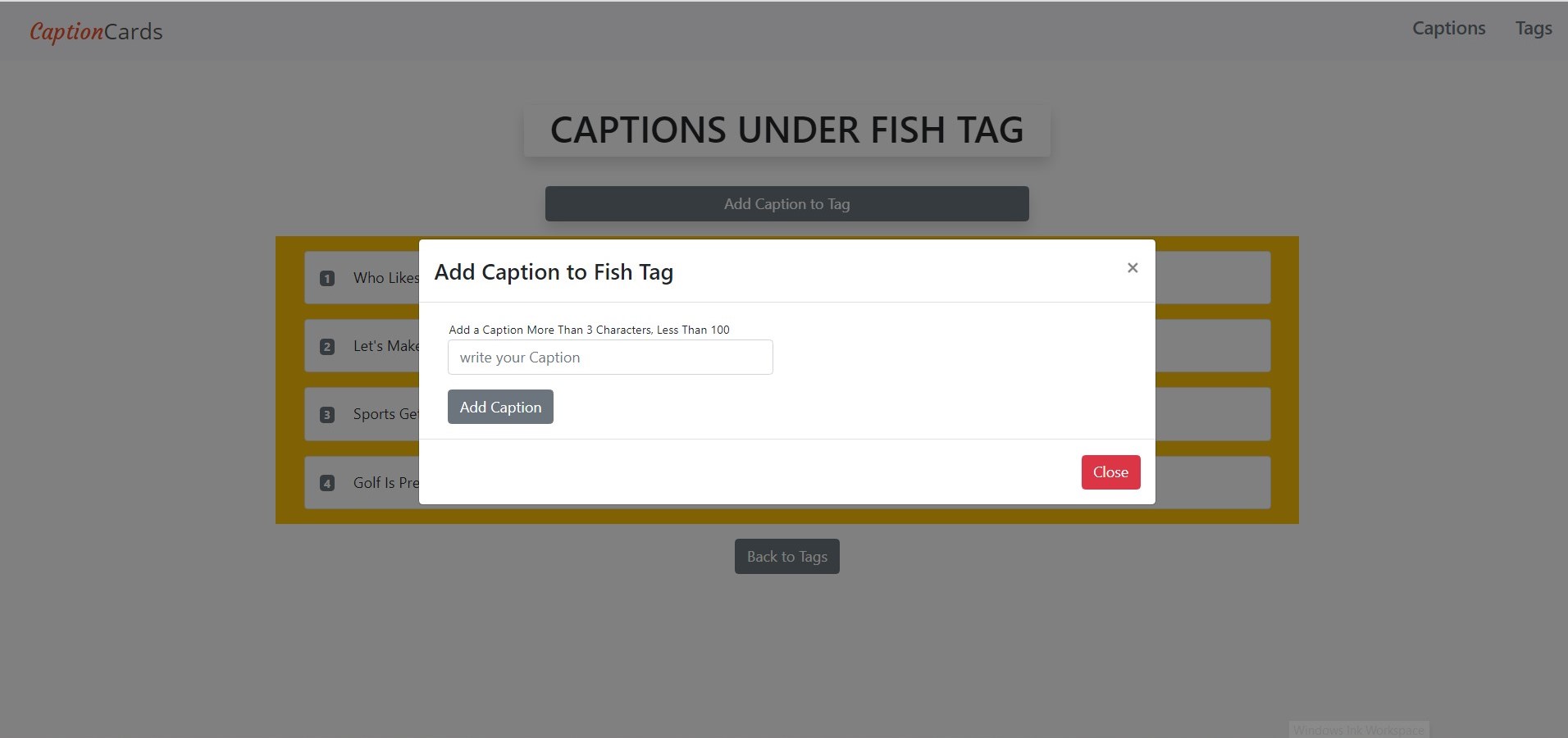
Task: Click the red Close button
Action: [1110, 471]
